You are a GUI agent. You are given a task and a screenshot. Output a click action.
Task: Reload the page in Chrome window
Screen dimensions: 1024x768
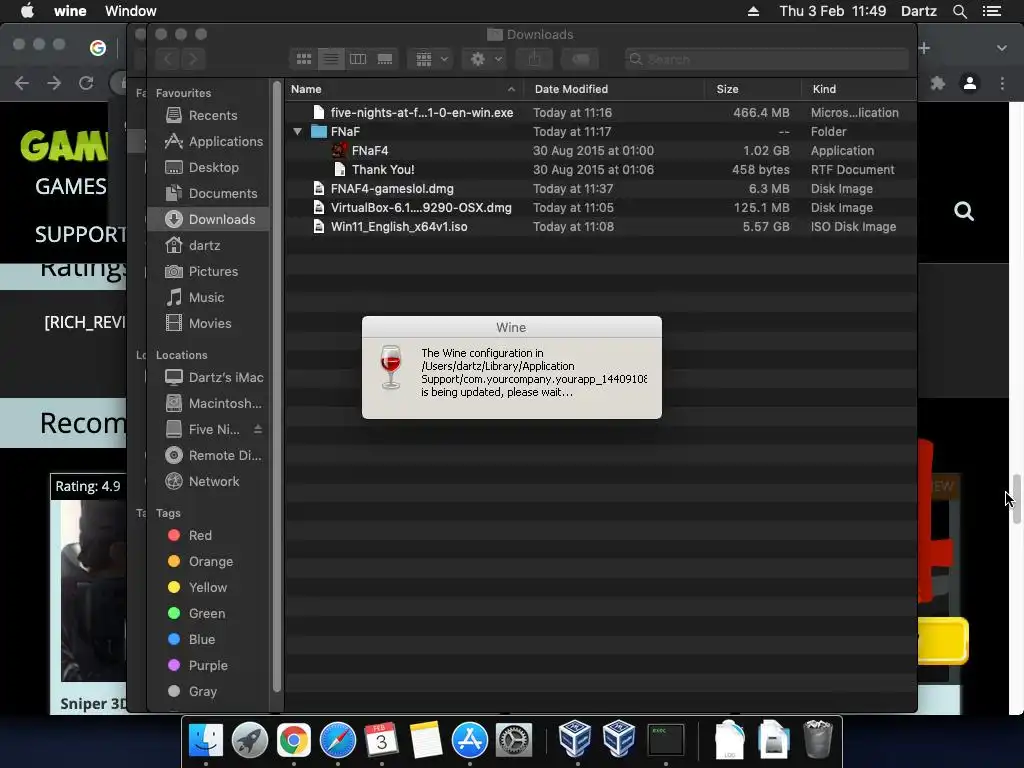(86, 83)
